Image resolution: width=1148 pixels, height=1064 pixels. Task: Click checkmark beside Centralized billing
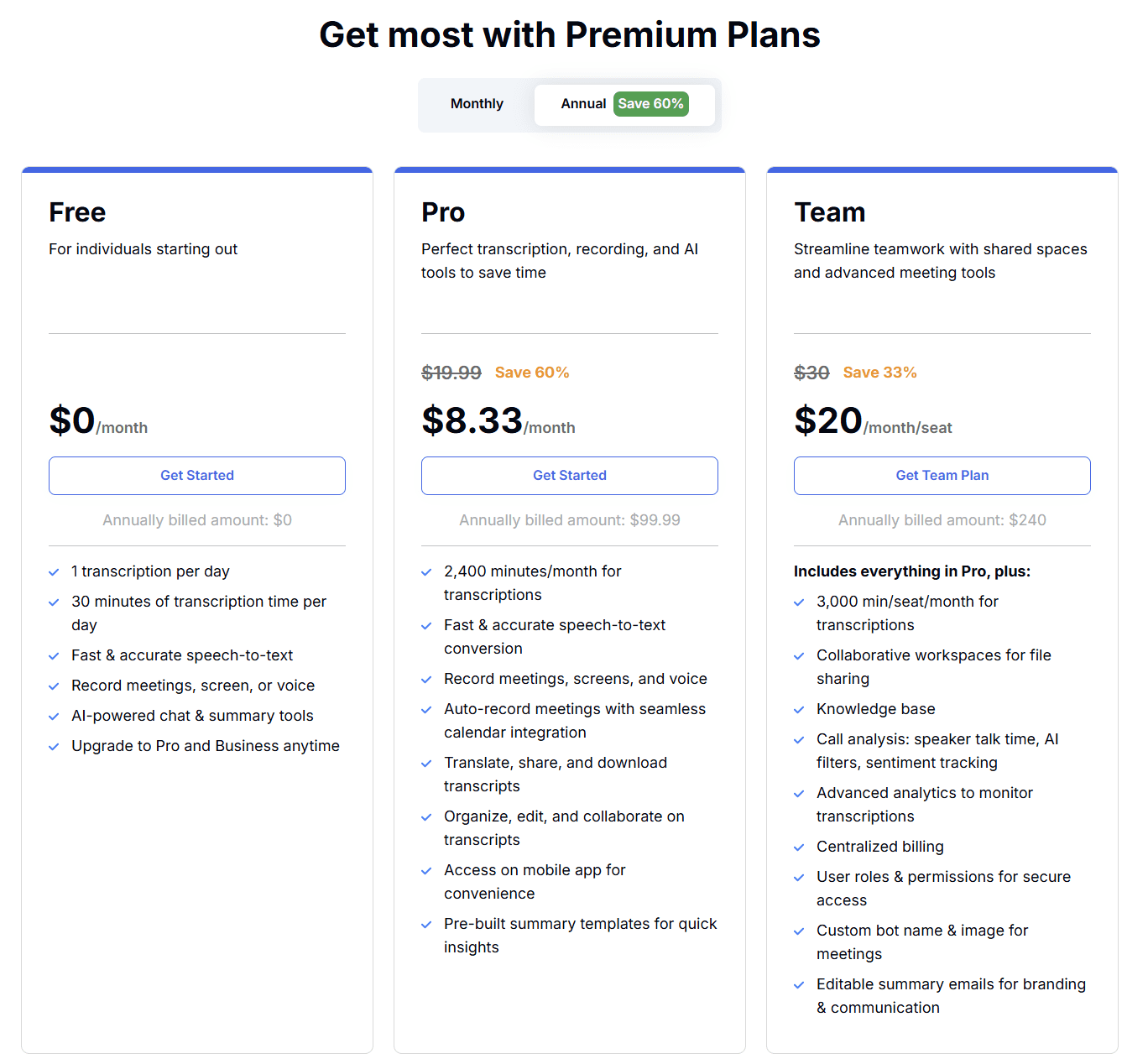point(799,848)
